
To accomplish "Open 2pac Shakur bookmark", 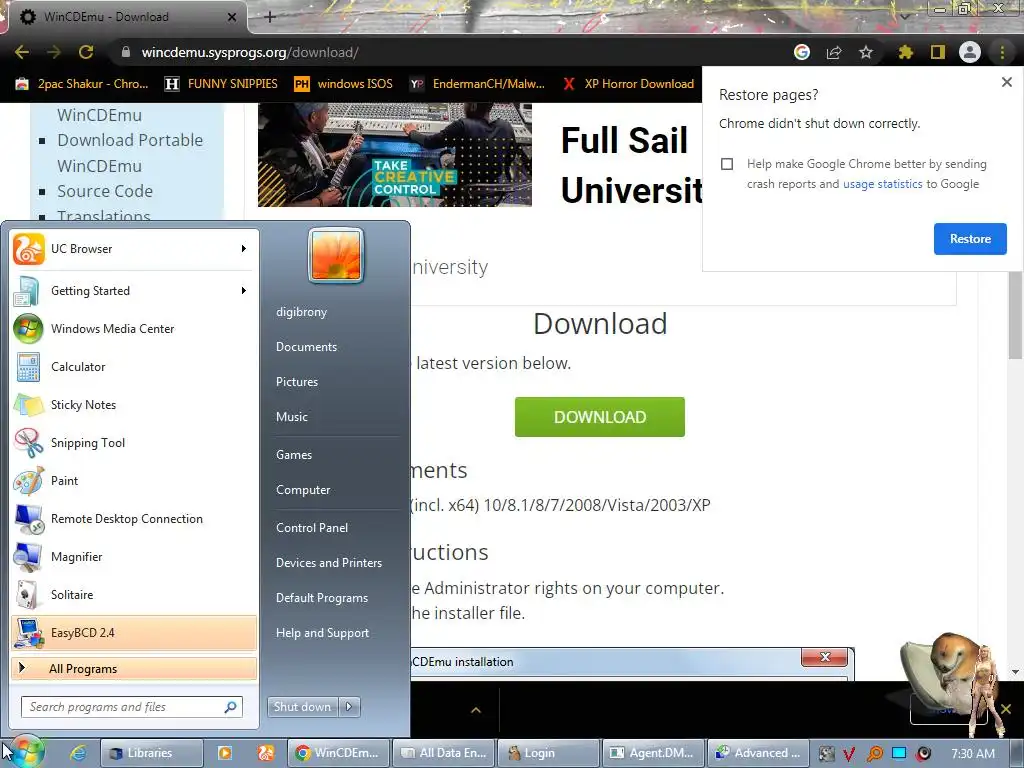I will coord(82,84).
